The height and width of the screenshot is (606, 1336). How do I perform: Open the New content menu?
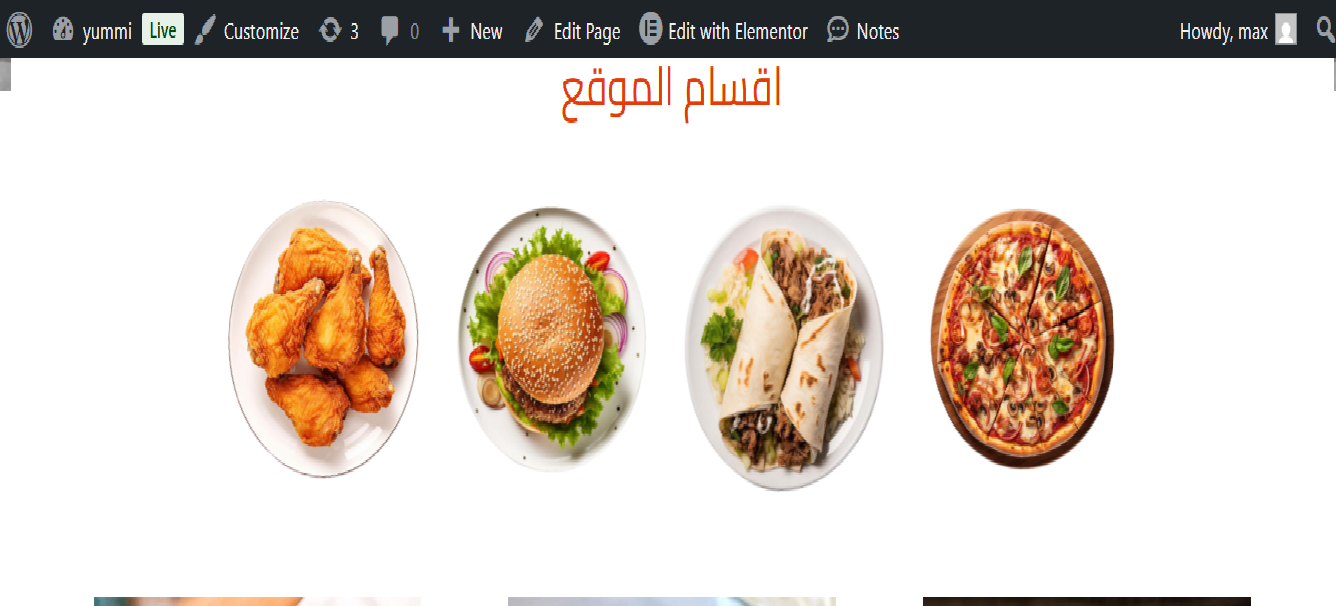coord(472,31)
